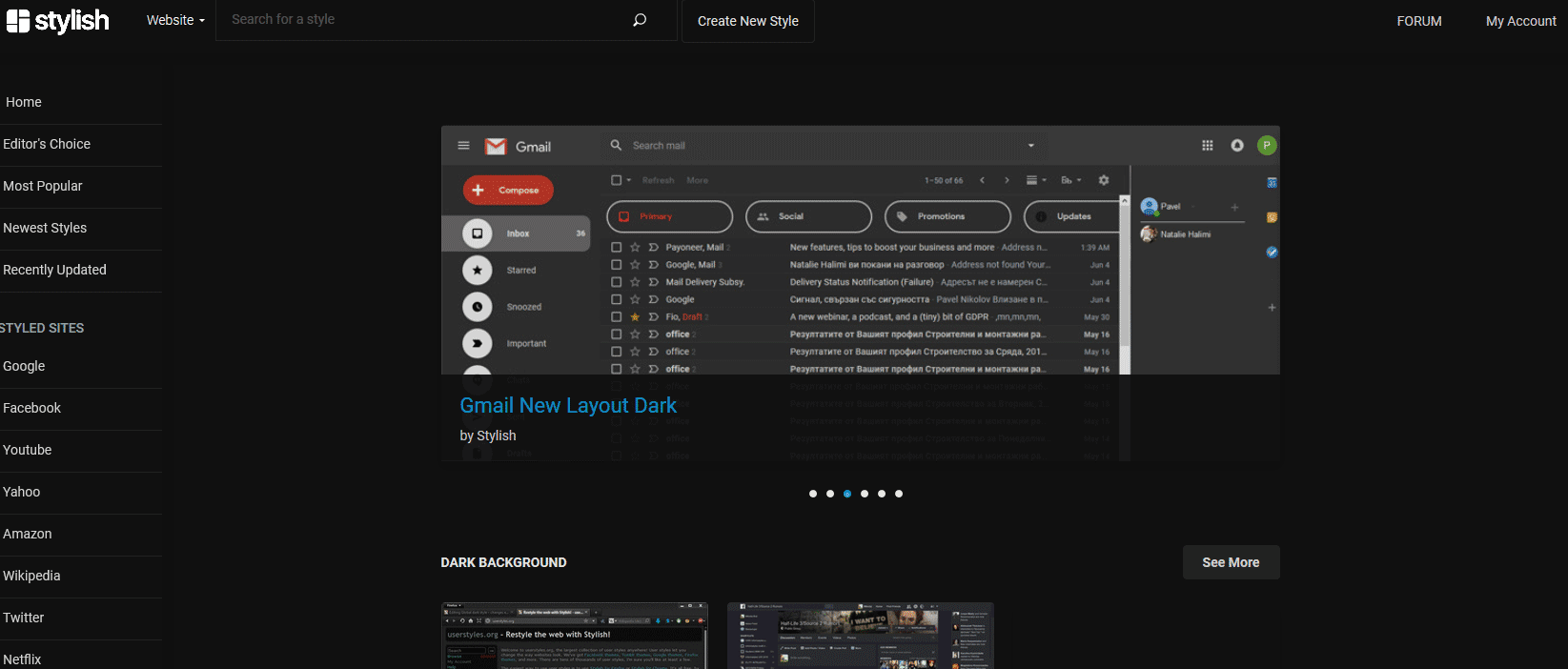This screenshot has width=1568, height=669.
Task: Click the Gmail envelope logo in preview
Action: click(x=496, y=147)
